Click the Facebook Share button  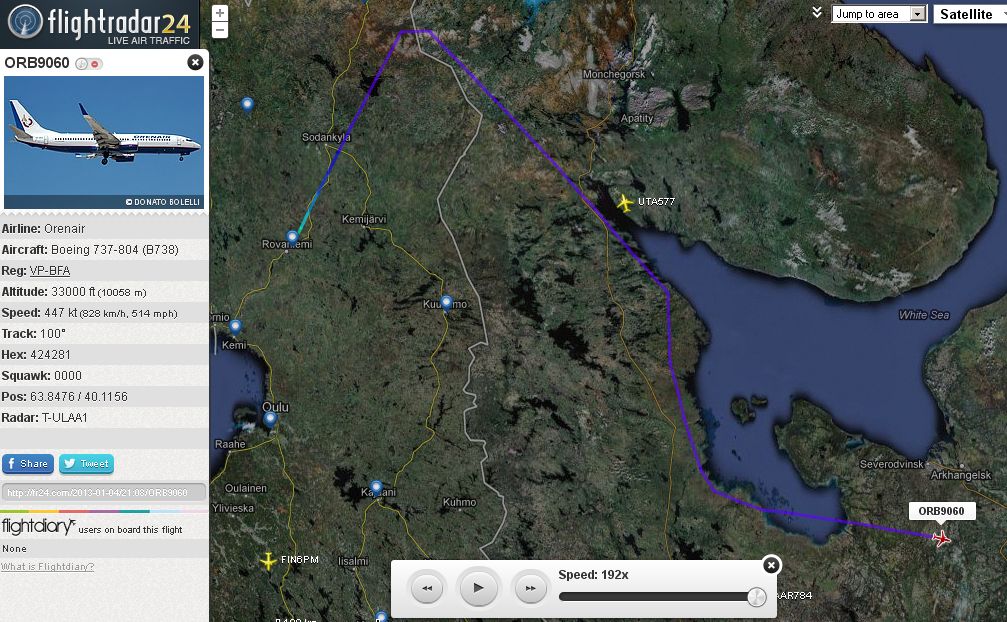coord(28,464)
